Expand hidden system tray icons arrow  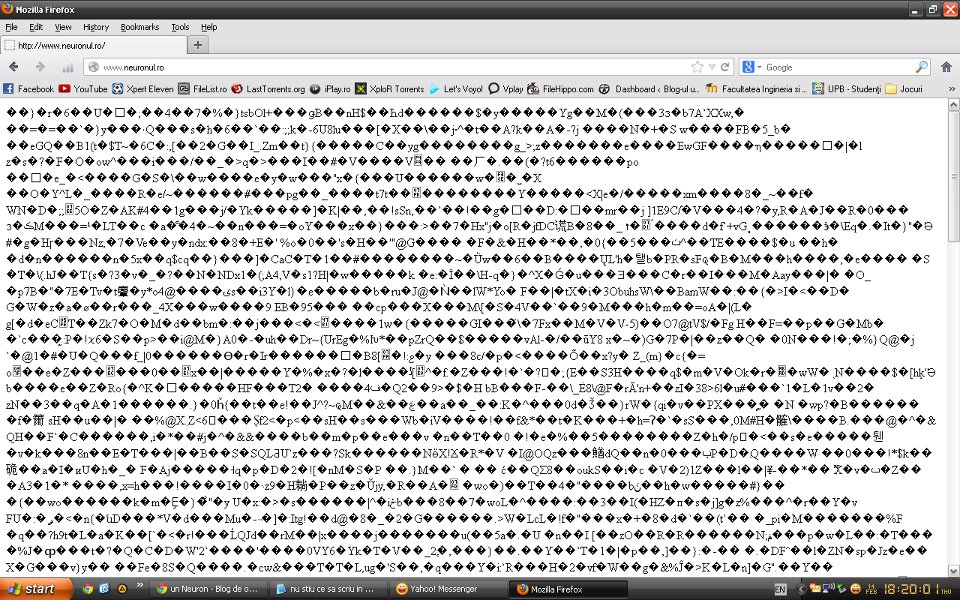(x=800, y=590)
